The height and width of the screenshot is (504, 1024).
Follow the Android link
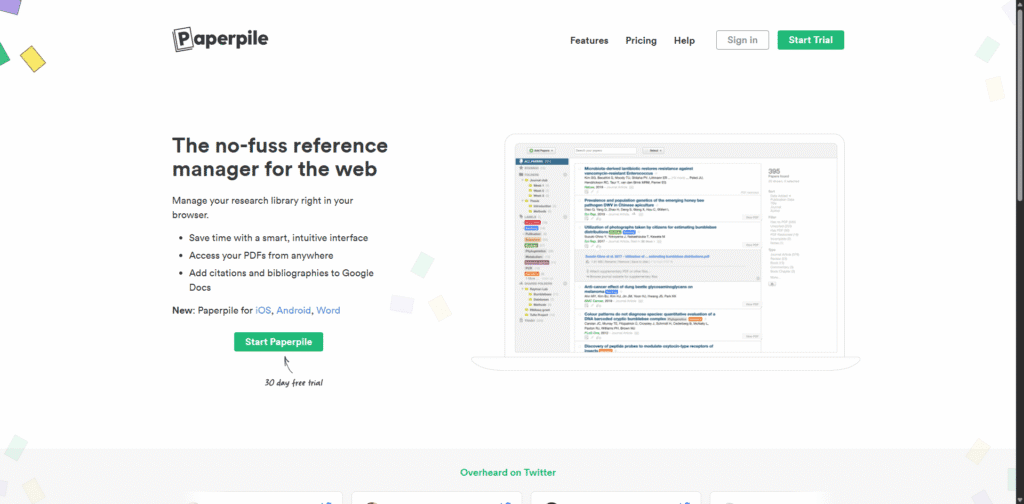[294, 310]
